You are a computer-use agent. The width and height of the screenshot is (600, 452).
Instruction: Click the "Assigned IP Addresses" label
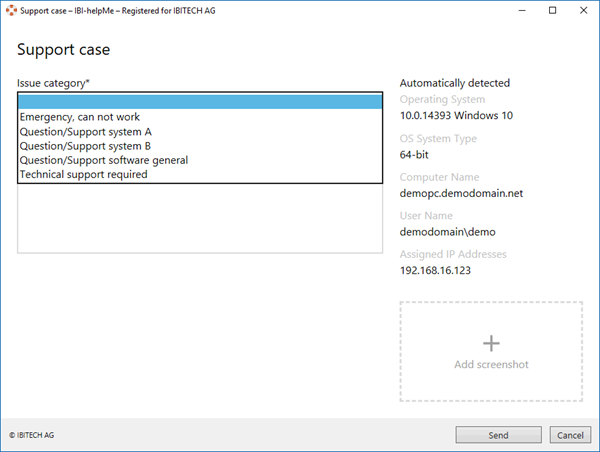click(x=453, y=254)
